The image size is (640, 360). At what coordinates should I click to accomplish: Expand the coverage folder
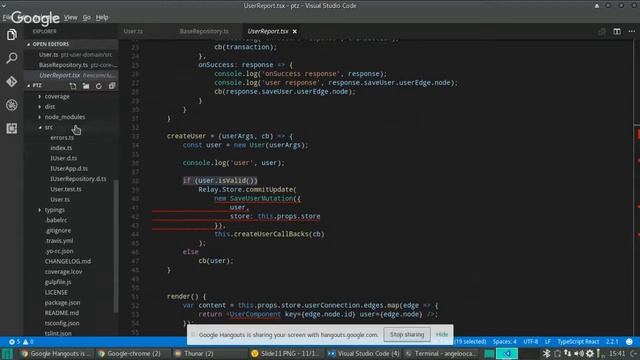pos(57,96)
